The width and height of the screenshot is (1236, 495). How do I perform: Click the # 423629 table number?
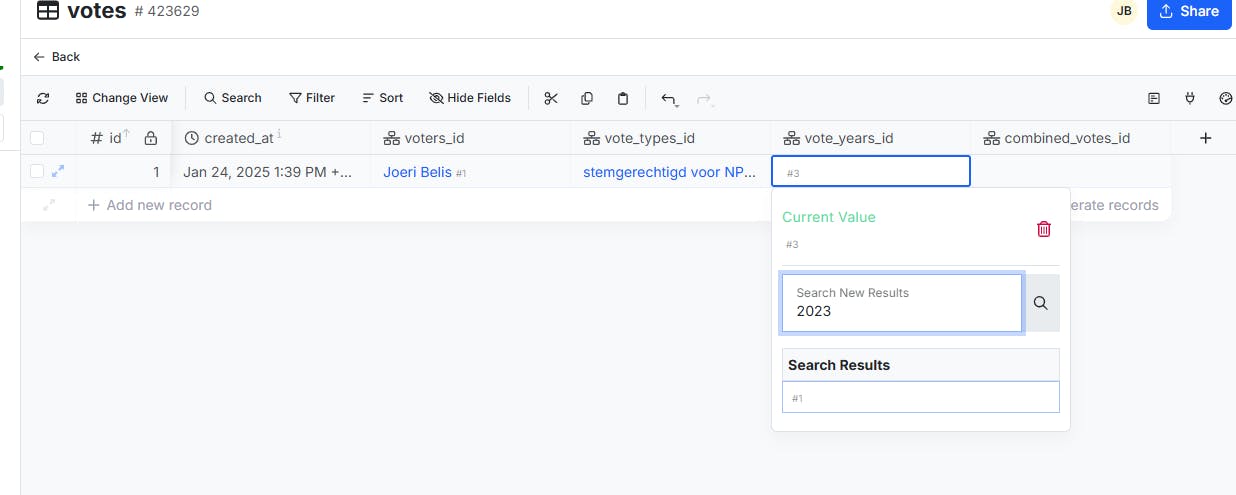coord(167,12)
